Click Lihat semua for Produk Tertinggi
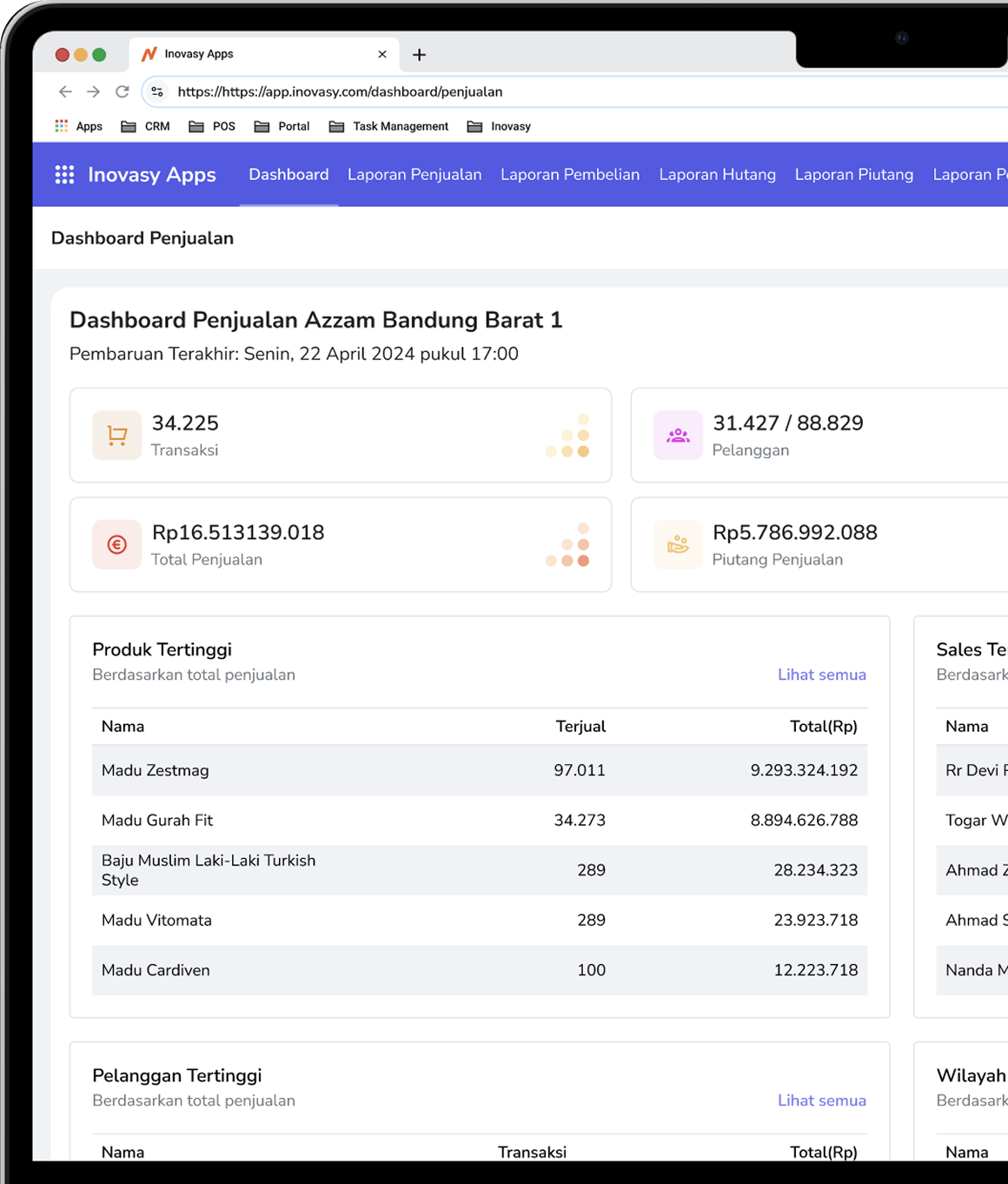 pyautogui.click(x=822, y=675)
